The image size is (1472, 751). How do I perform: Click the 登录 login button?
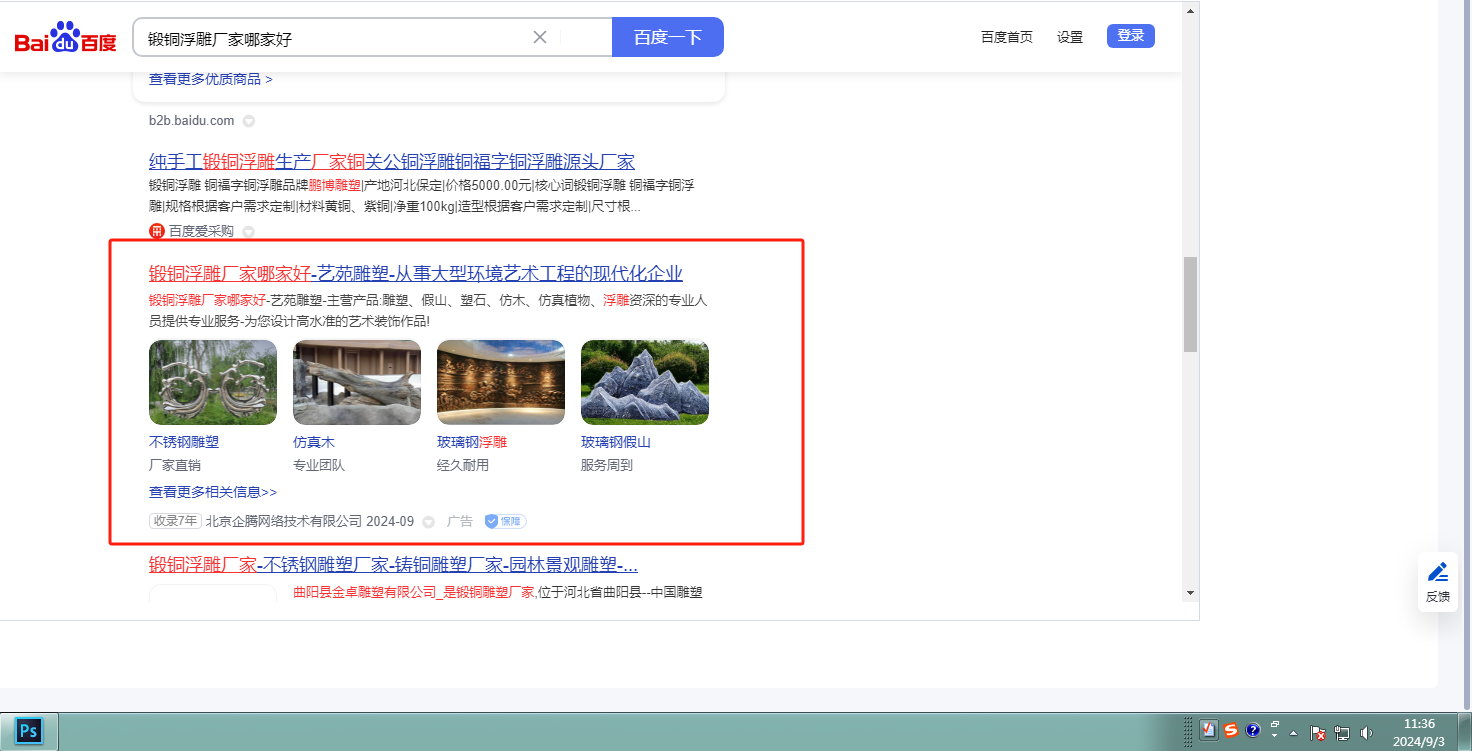[x=1130, y=36]
